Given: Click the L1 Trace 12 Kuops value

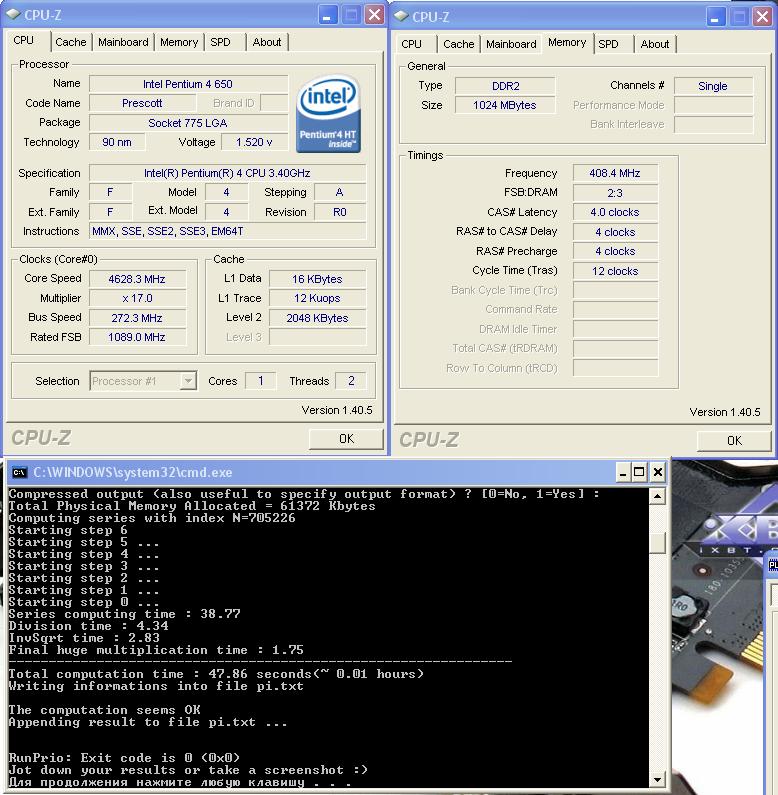Looking at the screenshot, I should [x=317, y=298].
